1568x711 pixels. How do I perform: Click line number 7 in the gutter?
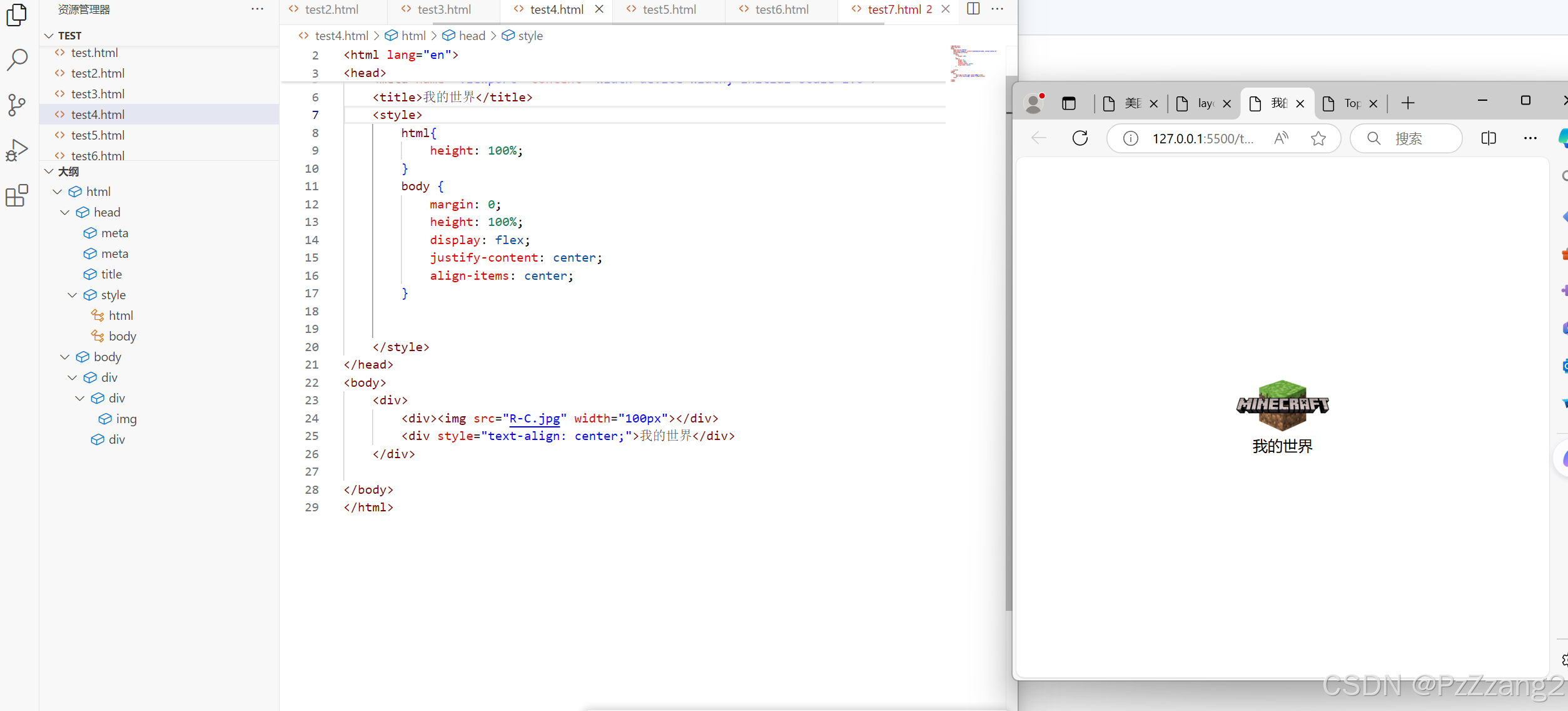315,115
